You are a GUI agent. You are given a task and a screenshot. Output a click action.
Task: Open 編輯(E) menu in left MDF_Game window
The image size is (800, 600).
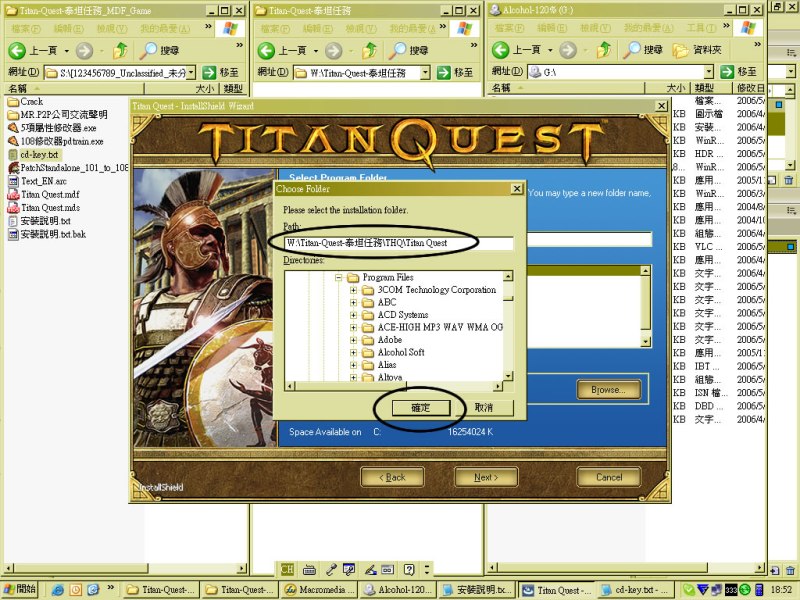pyautogui.click(x=68, y=29)
